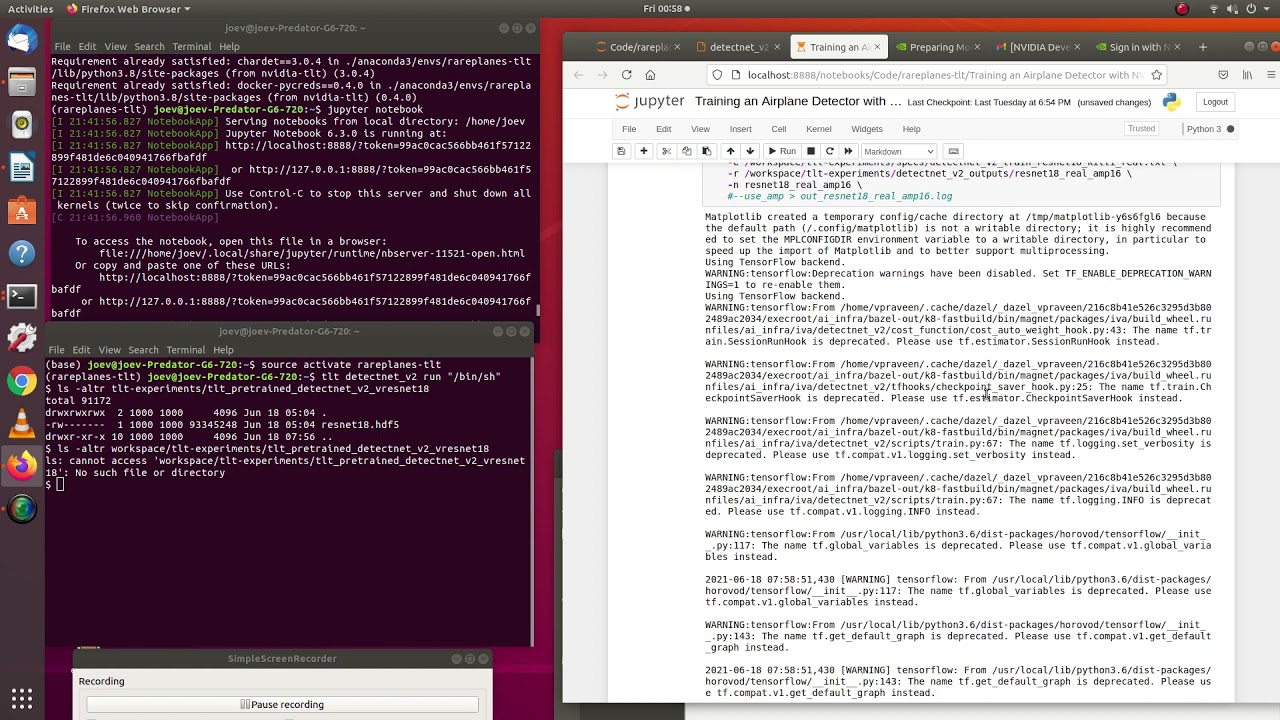Click the Firefox icon in the dock
This screenshot has height=720, width=1280.
click(22, 466)
